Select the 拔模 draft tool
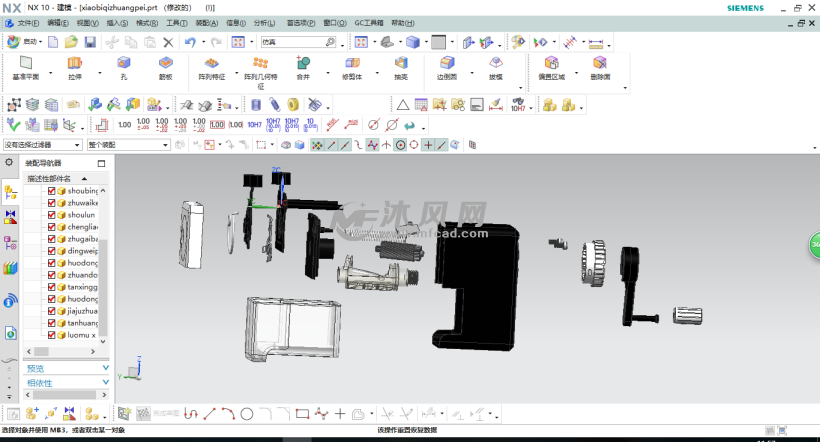Image resolution: width=820 pixels, height=442 pixels. [x=496, y=68]
